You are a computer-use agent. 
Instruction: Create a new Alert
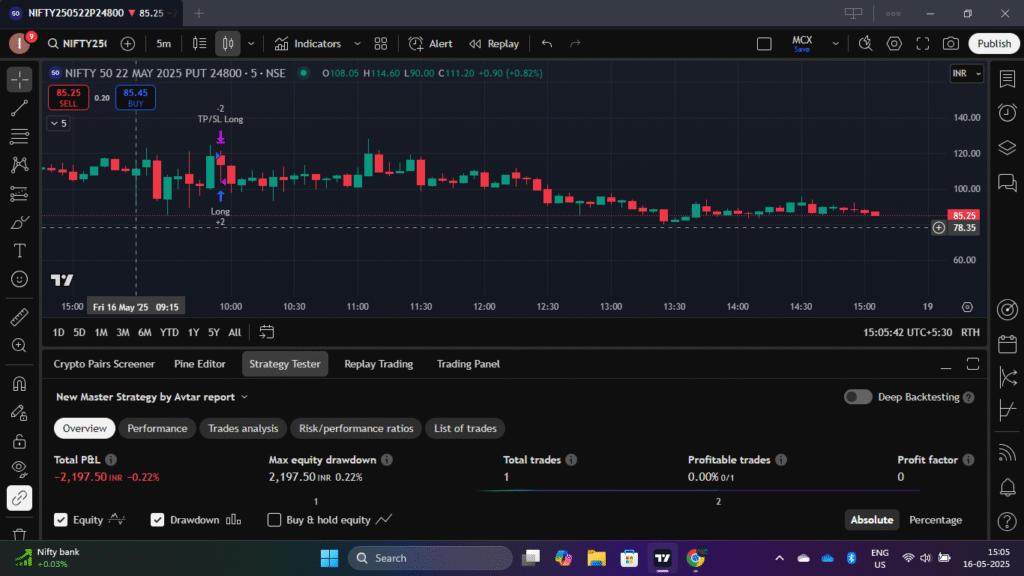[430, 44]
